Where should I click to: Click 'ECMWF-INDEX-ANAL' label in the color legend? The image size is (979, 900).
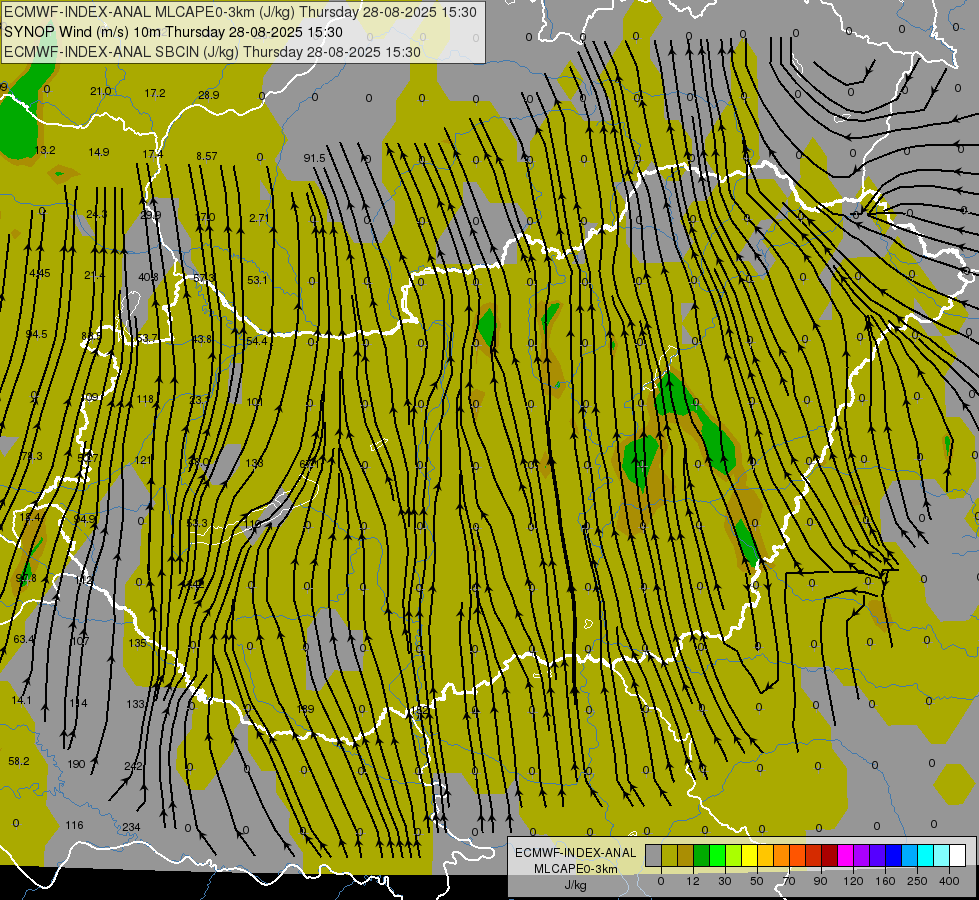click(x=575, y=853)
